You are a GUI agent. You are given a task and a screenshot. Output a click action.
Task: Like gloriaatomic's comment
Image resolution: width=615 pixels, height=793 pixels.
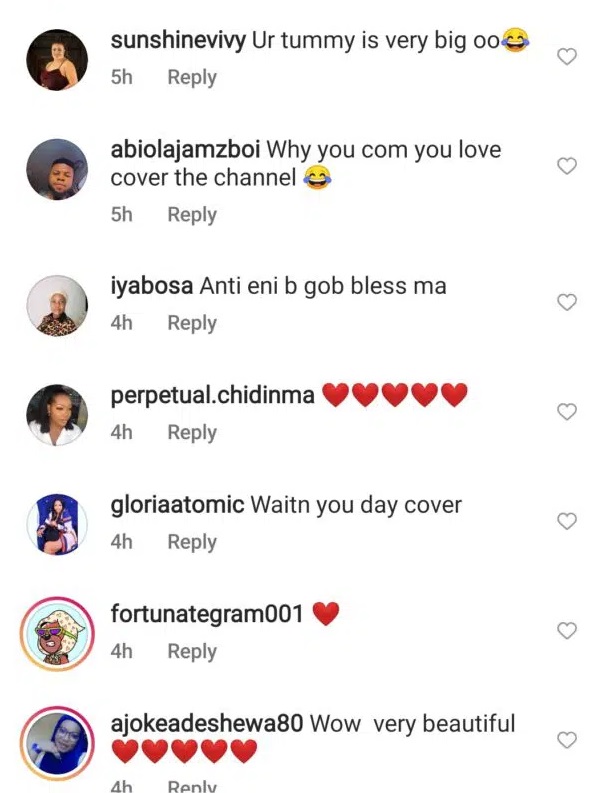(x=567, y=521)
